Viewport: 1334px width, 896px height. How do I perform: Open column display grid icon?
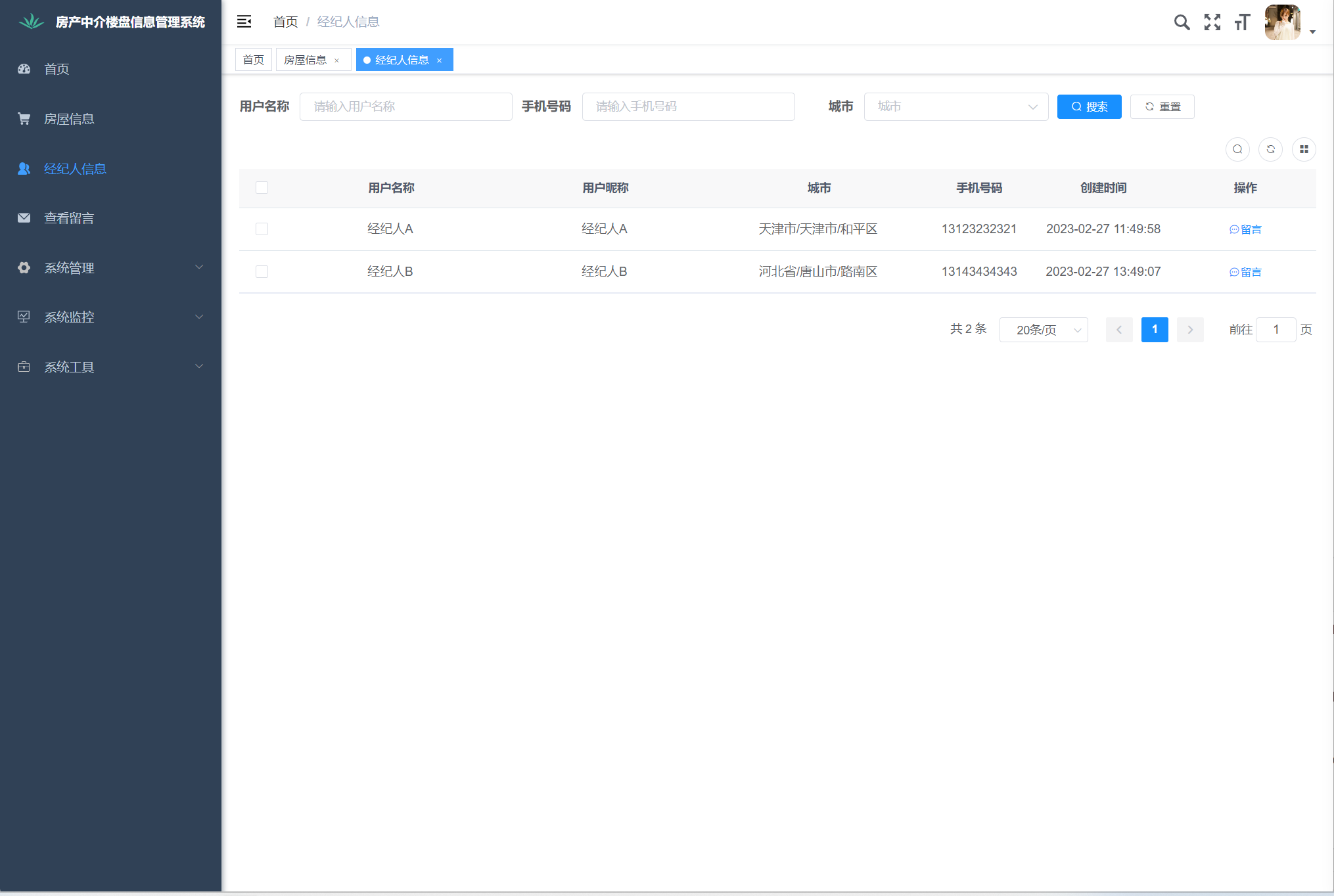pyautogui.click(x=1304, y=149)
